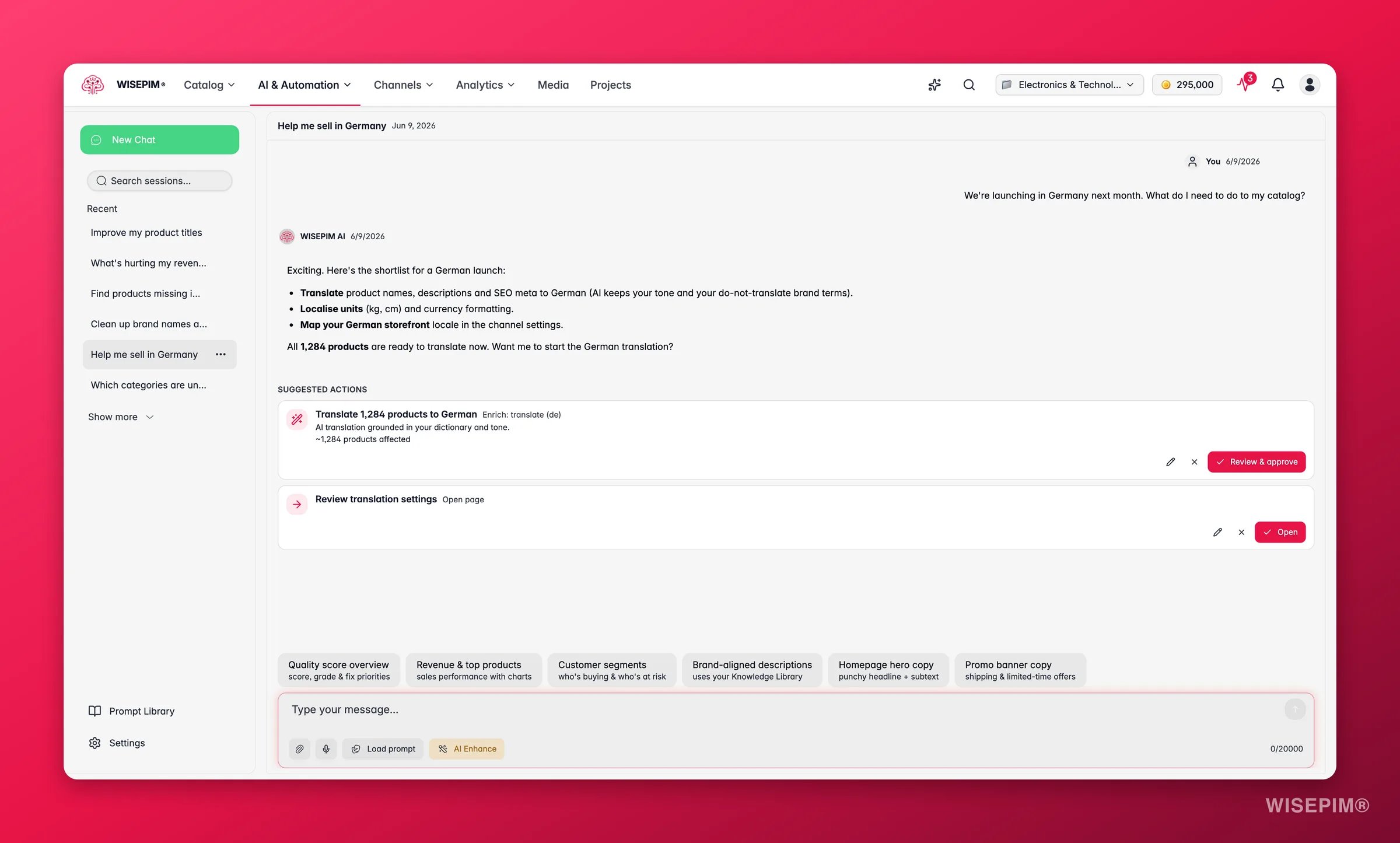This screenshot has width=1400, height=843.
Task: Click the Recent heading in sidebar
Action: [102, 208]
